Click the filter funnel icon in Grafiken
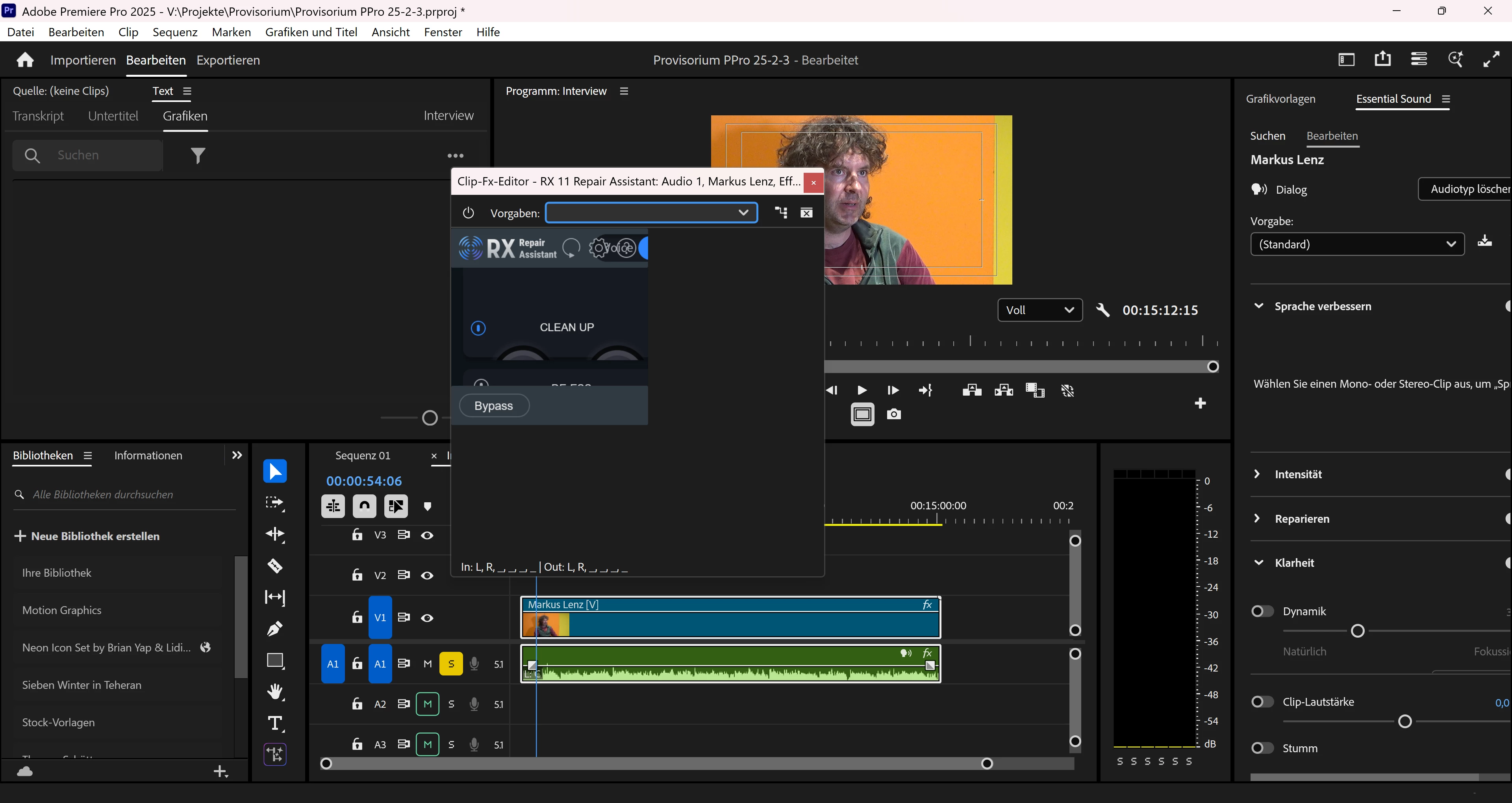1512x803 pixels. (198, 155)
